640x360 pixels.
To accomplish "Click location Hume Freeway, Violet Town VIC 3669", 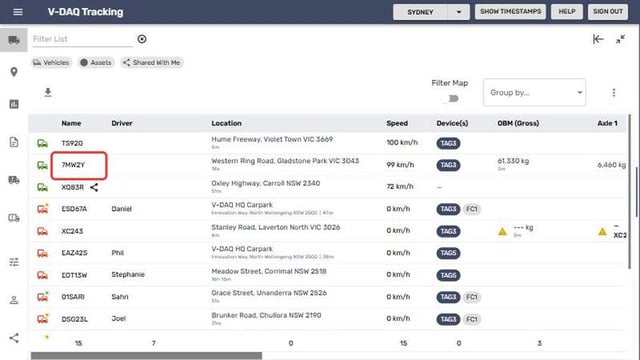I will [x=272, y=139].
